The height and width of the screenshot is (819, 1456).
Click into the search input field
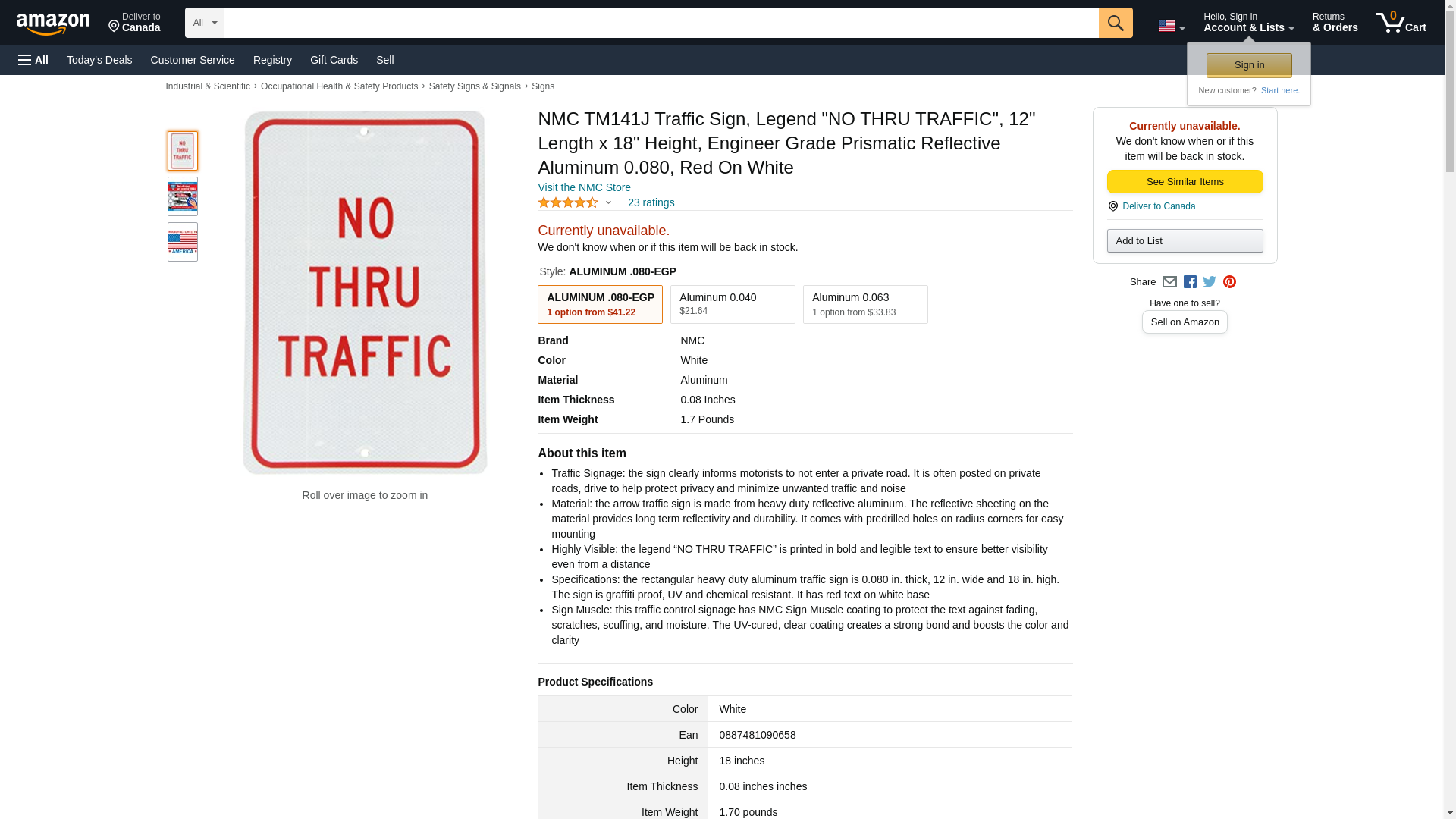[661, 23]
